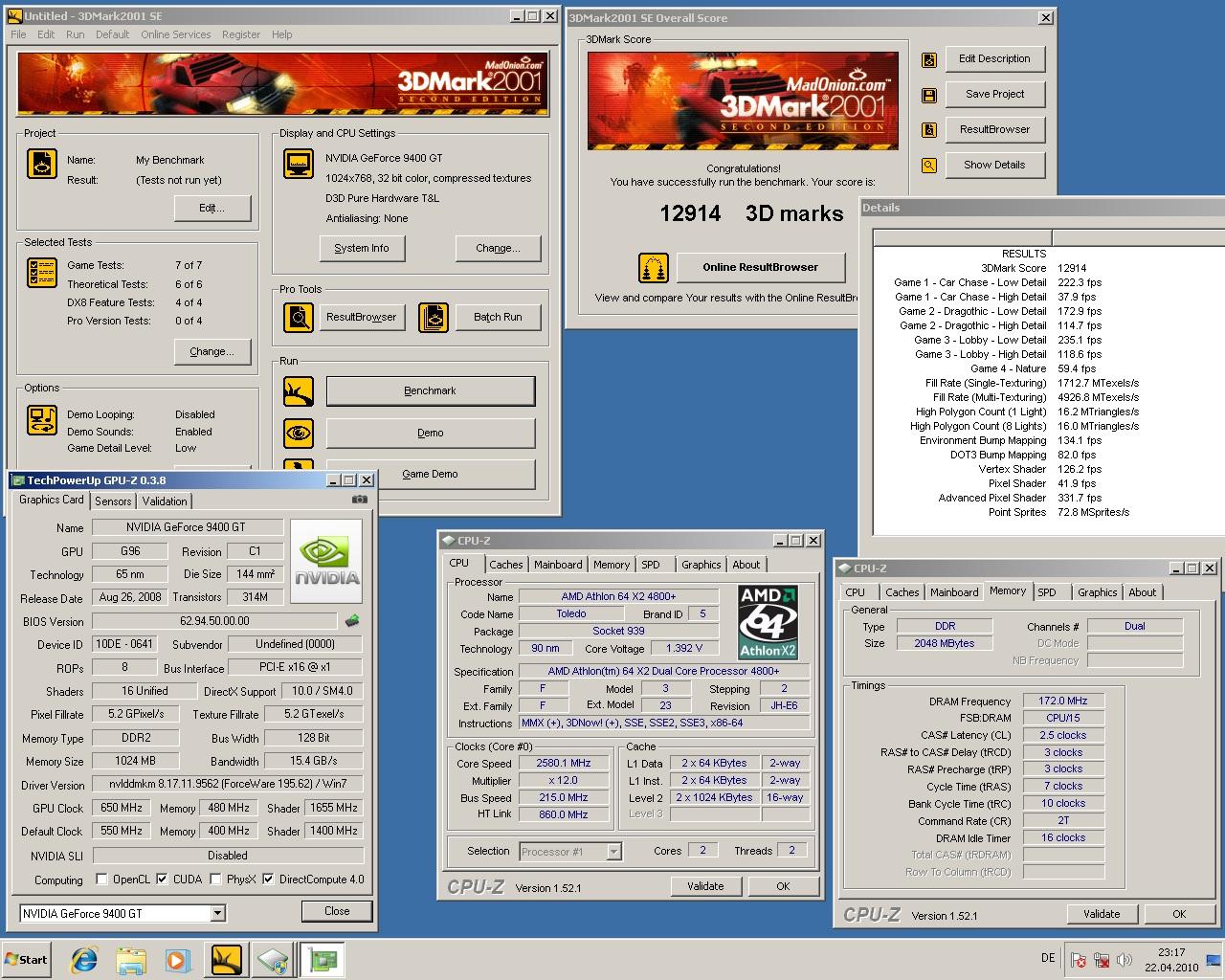
Task: Open the File menu in 3DMark
Action: pos(18,34)
